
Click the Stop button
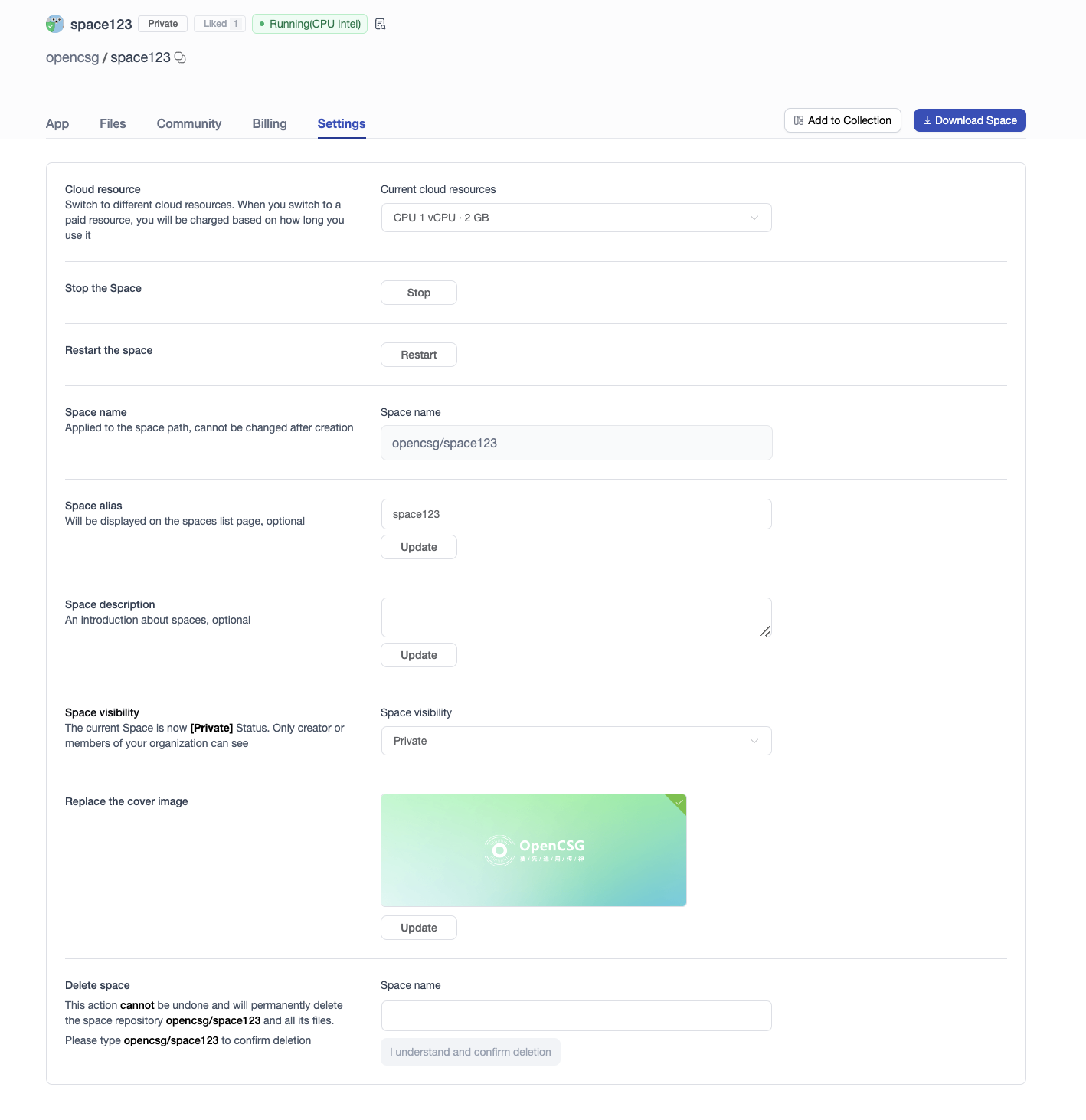click(418, 292)
